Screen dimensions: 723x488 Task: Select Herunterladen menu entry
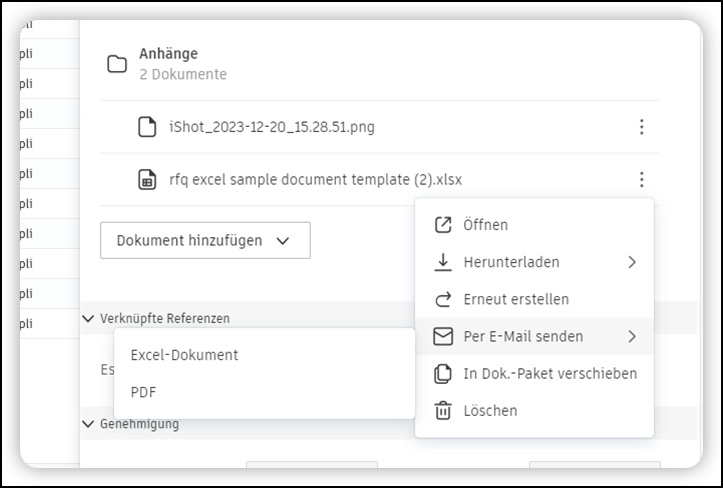[511, 262]
